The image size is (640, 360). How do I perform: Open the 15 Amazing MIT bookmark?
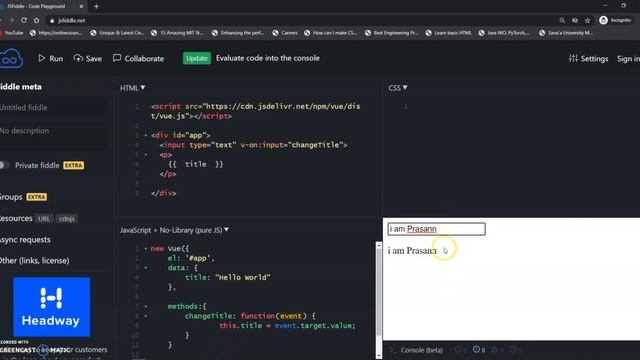point(178,33)
